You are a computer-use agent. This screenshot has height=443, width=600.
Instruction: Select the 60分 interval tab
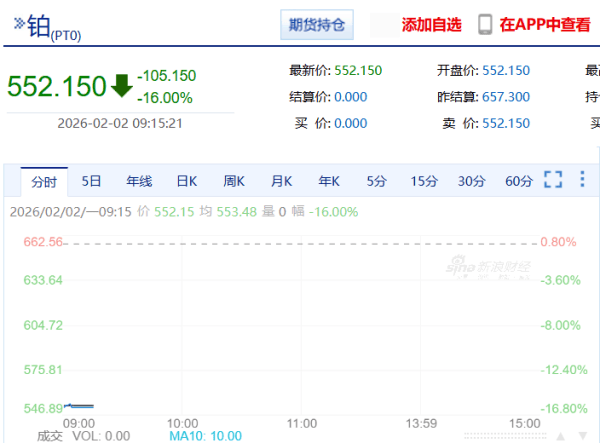tap(519, 181)
